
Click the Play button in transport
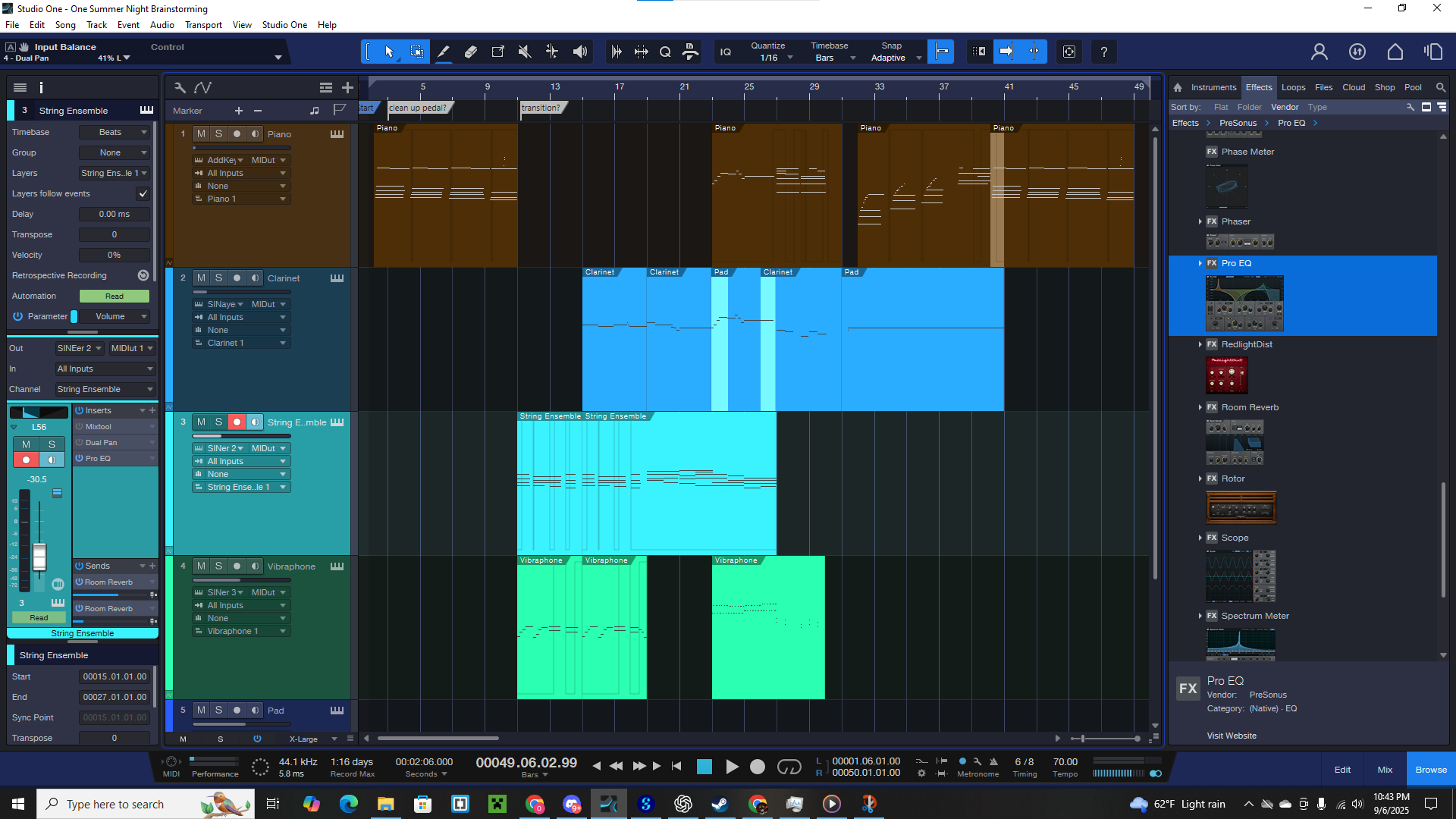pos(732,767)
